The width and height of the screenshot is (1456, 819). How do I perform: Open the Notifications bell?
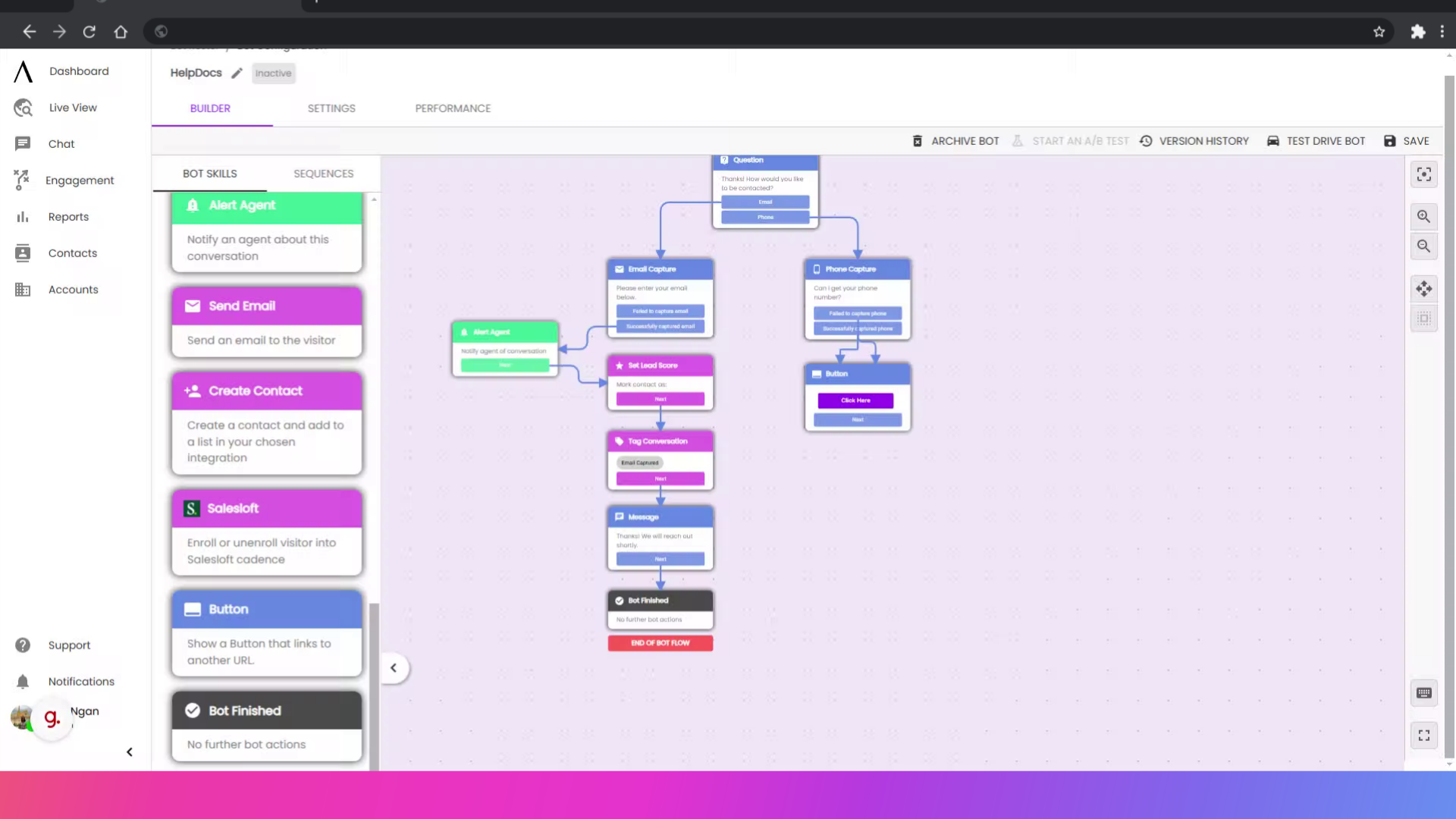(23, 682)
